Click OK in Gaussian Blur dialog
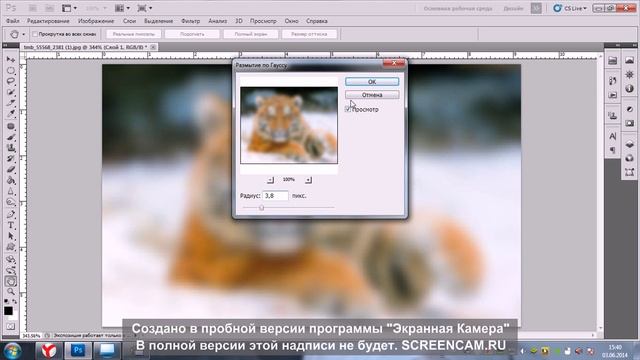This screenshot has height=360, width=640. (372, 82)
